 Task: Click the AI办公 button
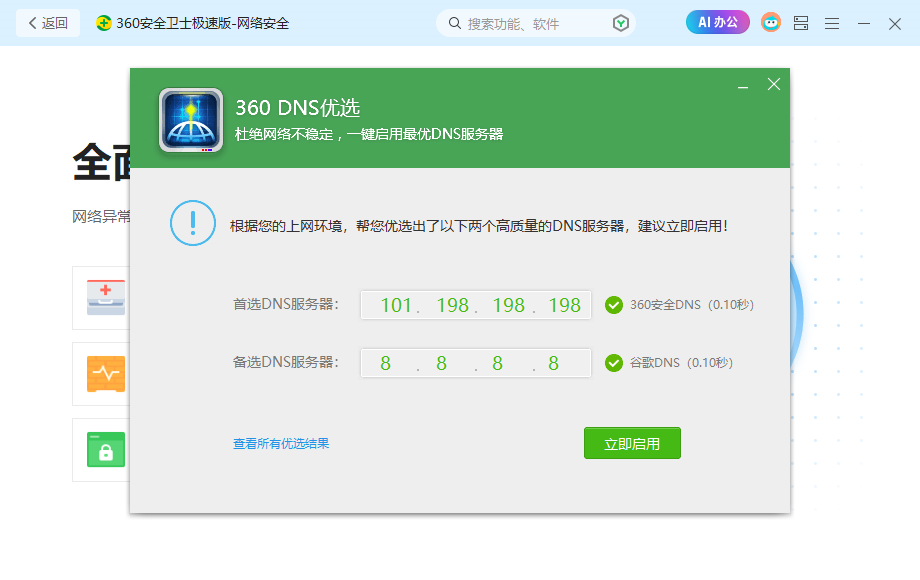point(717,22)
